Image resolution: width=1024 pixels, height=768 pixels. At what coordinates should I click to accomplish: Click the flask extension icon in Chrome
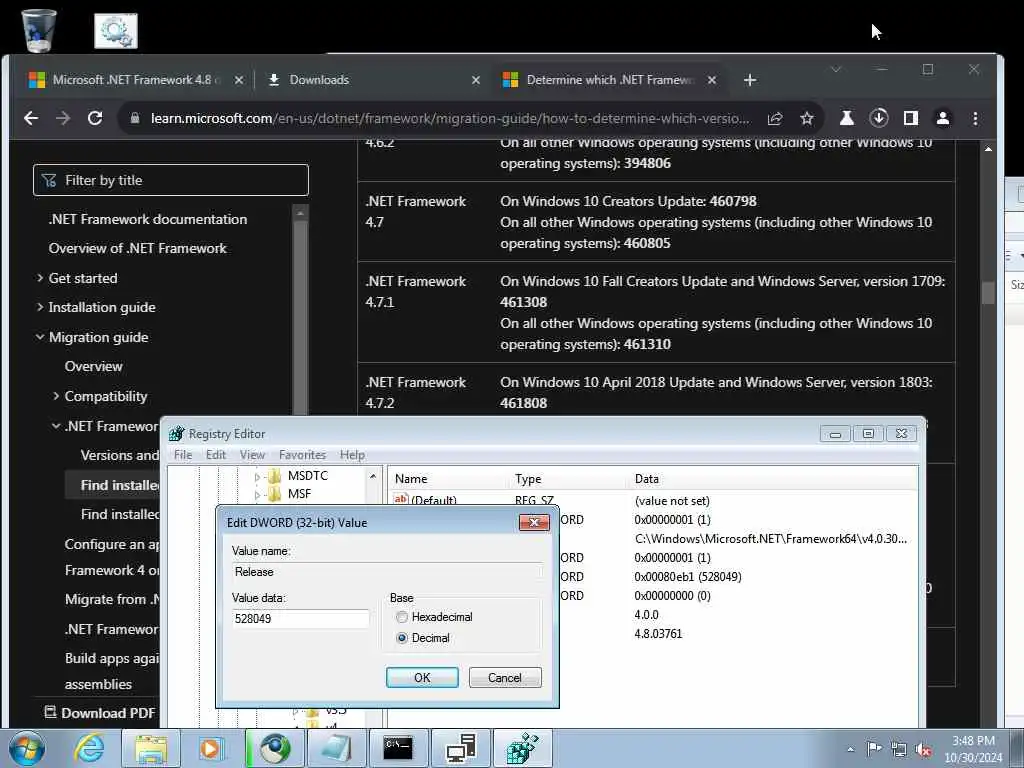pyautogui.click(x=846, y=118)
